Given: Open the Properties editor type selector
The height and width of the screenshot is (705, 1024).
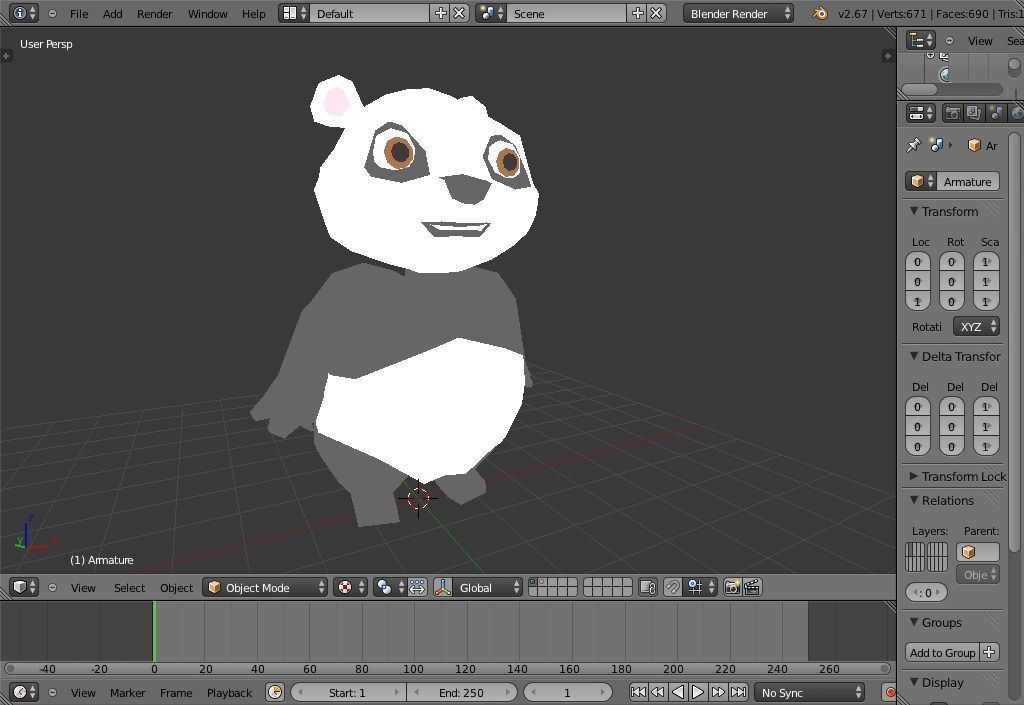Looking at the screenshot, I should click(921, 113).
